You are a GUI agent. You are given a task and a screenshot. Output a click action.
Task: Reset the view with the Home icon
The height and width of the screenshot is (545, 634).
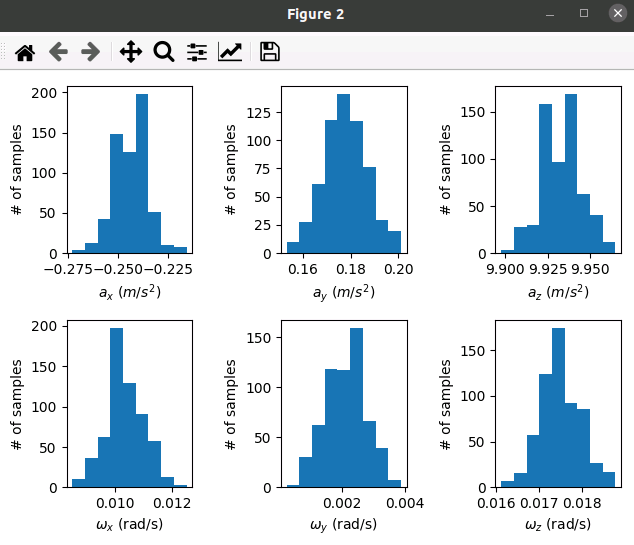pyautogui.click(x=25, y=52)
